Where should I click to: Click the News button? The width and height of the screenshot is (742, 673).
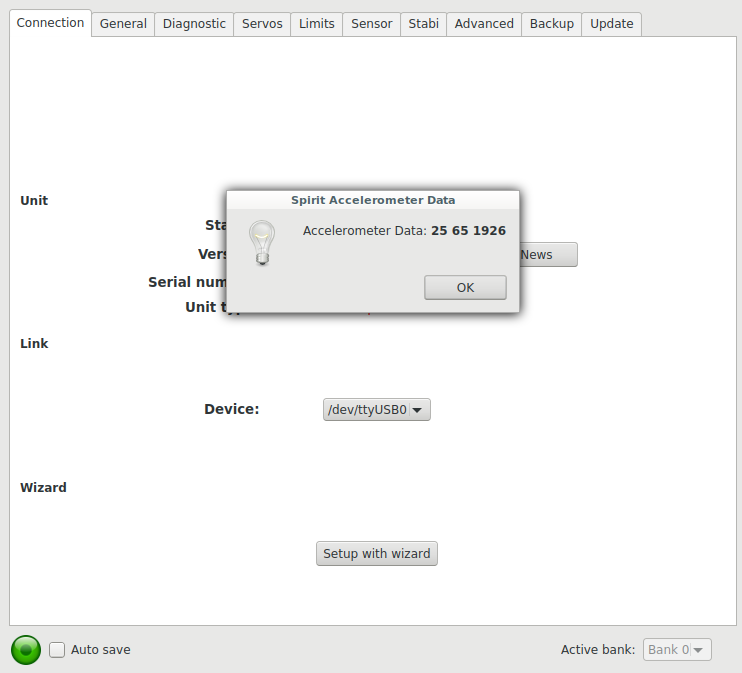(x=547, y=254)
